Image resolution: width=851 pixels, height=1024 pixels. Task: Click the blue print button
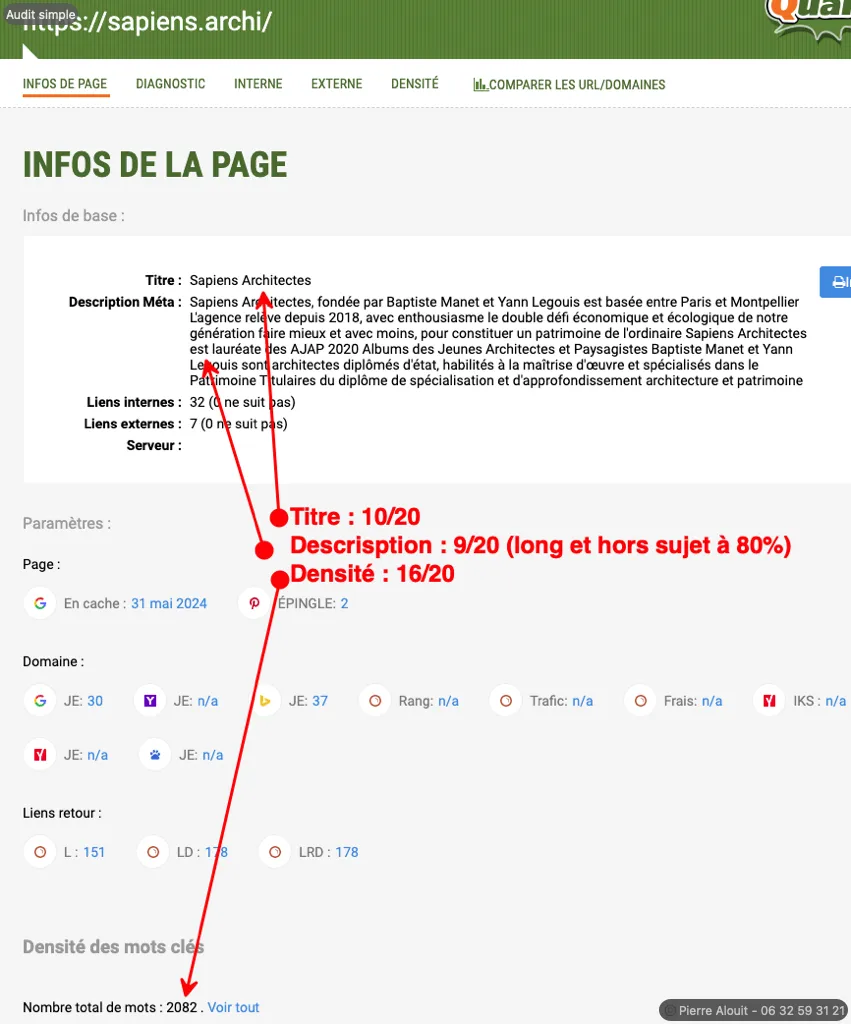pyautogui.click(x=836, y=282)
